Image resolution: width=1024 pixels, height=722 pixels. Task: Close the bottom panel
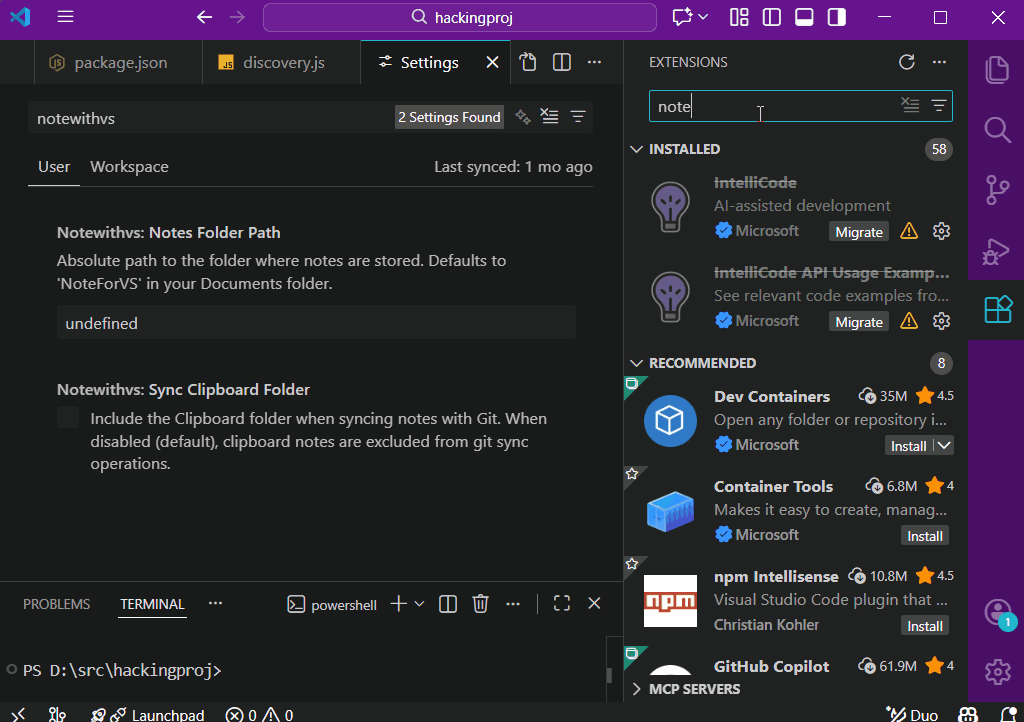[x=594, y=603]
